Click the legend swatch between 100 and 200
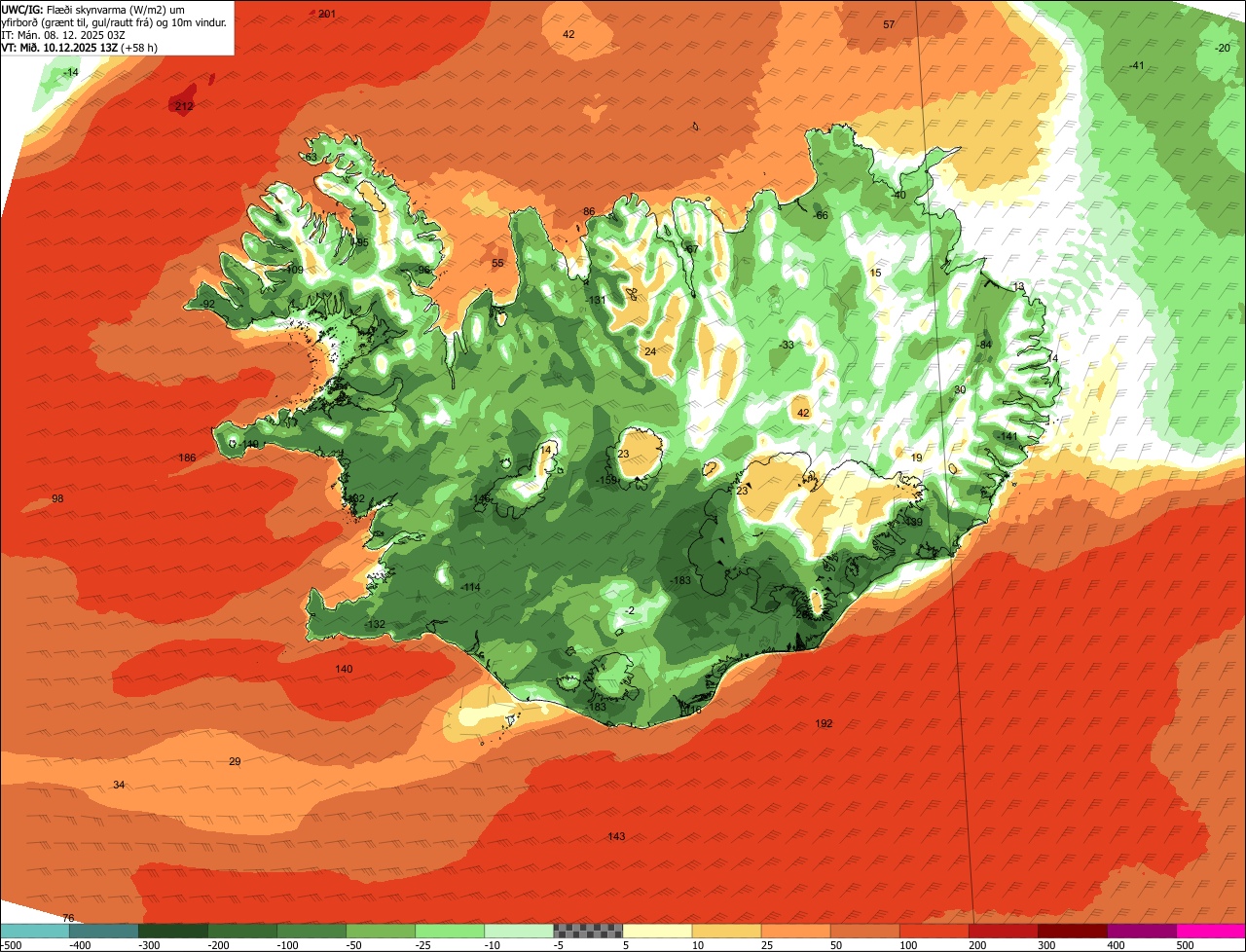1246x952 pixels. [x=934, y=931]
